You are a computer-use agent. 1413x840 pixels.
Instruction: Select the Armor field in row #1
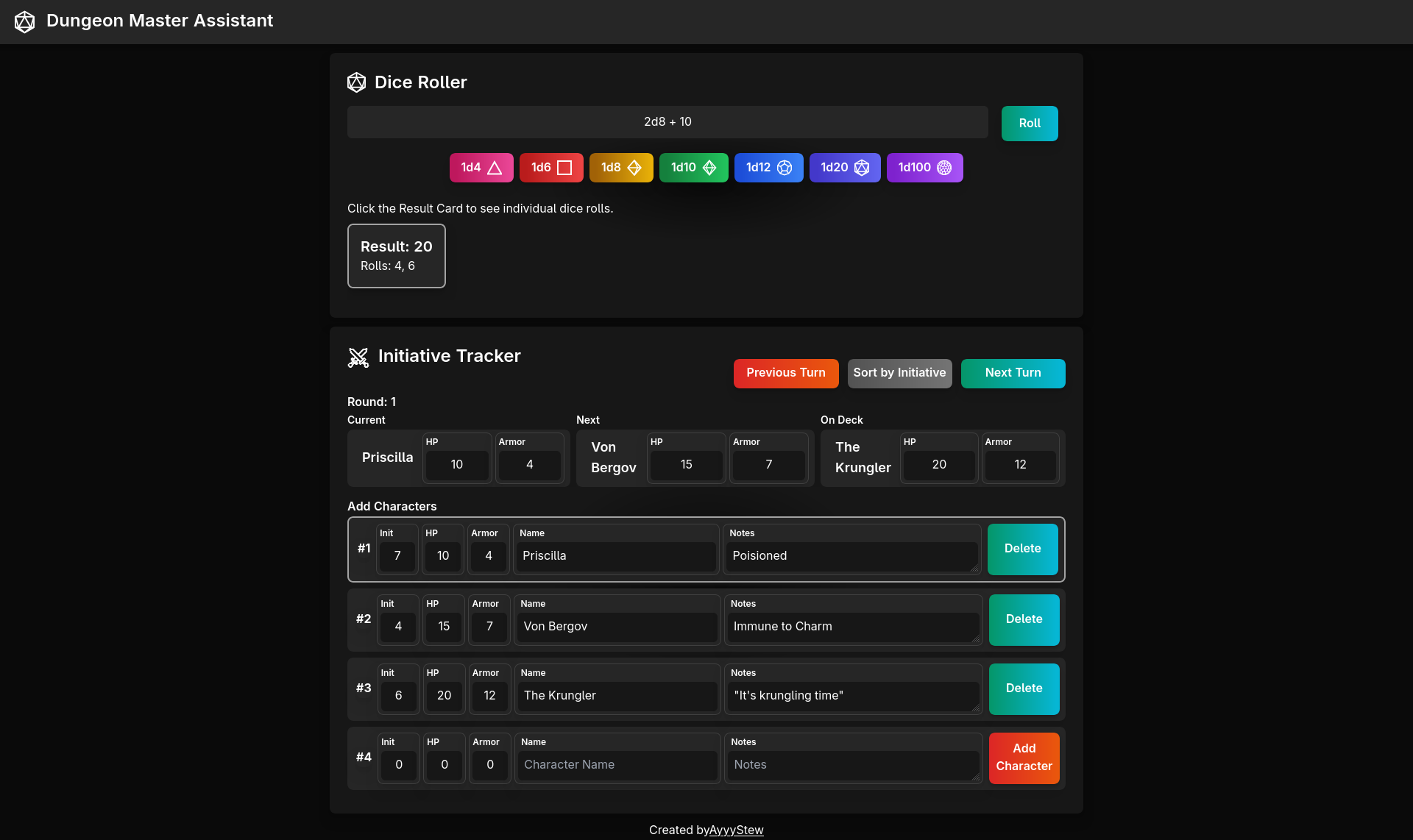[489, 556]
